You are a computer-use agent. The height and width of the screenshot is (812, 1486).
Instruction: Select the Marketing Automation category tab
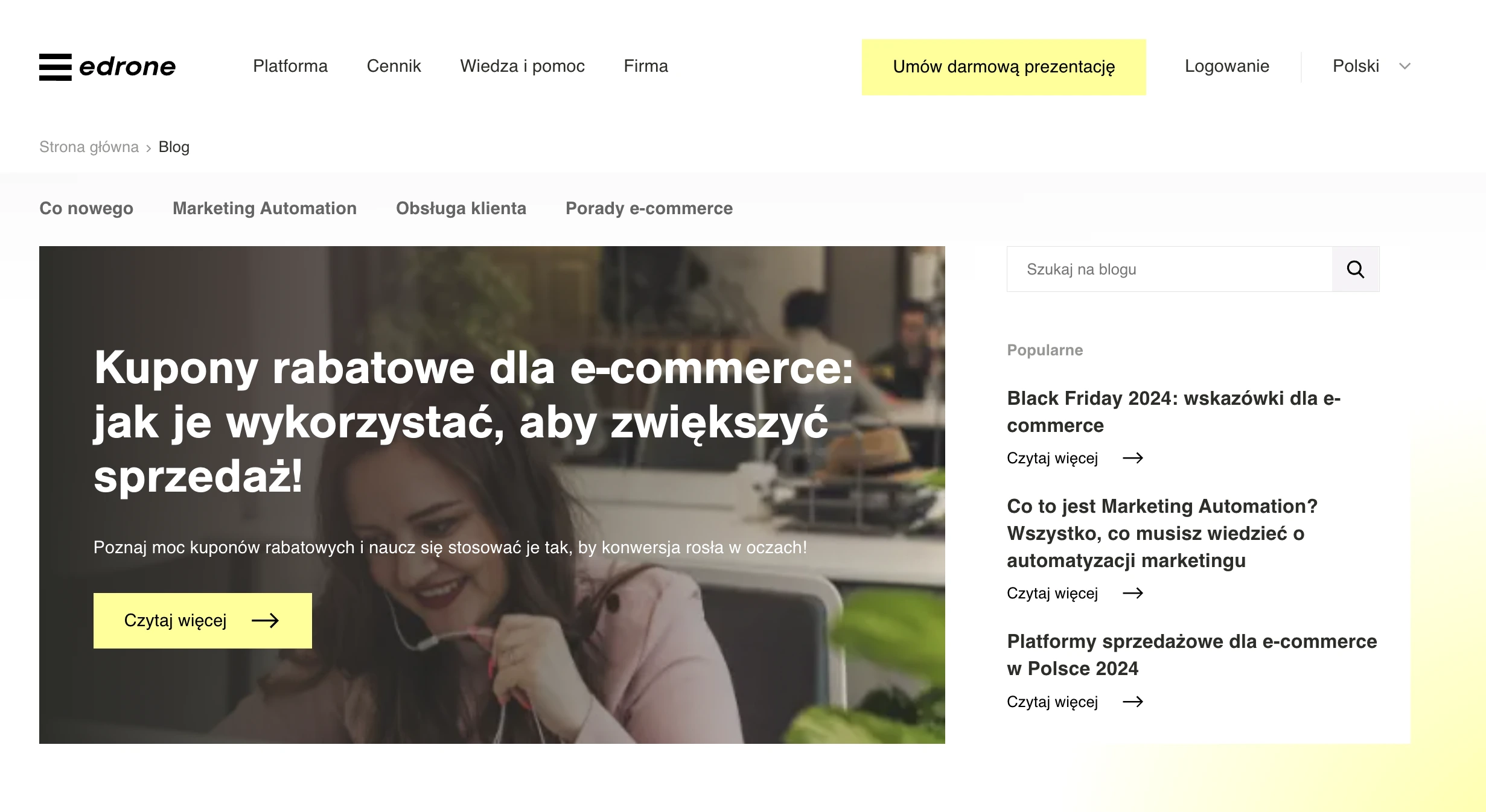tap(264, 208)
